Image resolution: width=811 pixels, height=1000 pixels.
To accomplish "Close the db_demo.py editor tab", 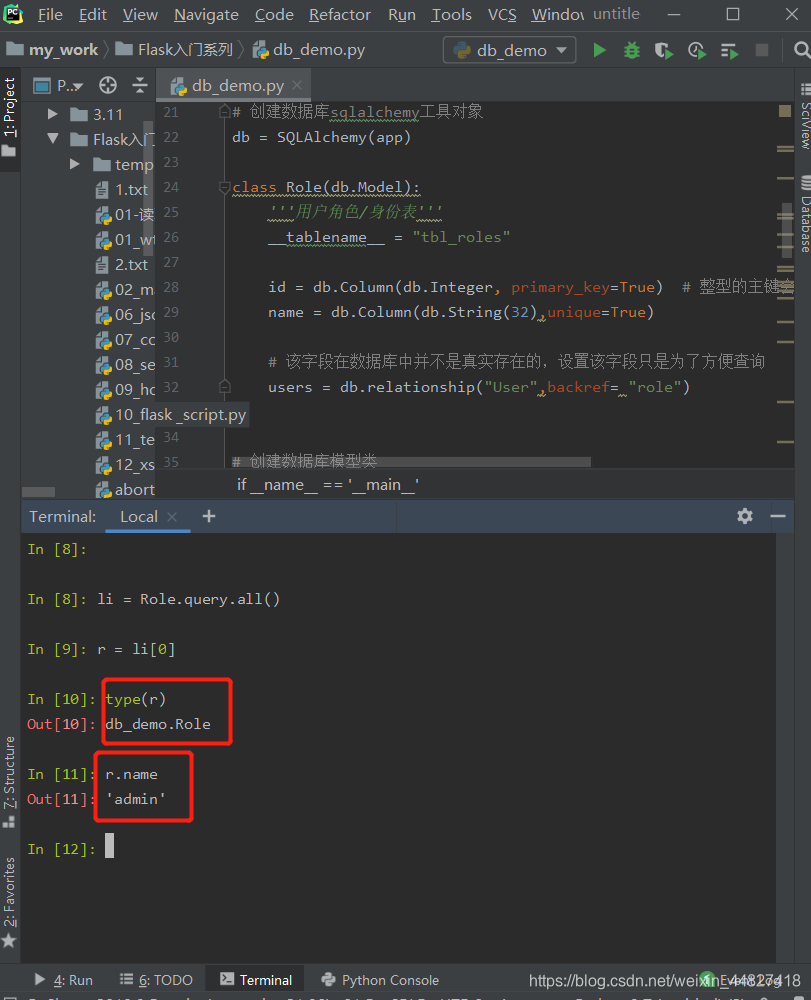I will 296,85.
